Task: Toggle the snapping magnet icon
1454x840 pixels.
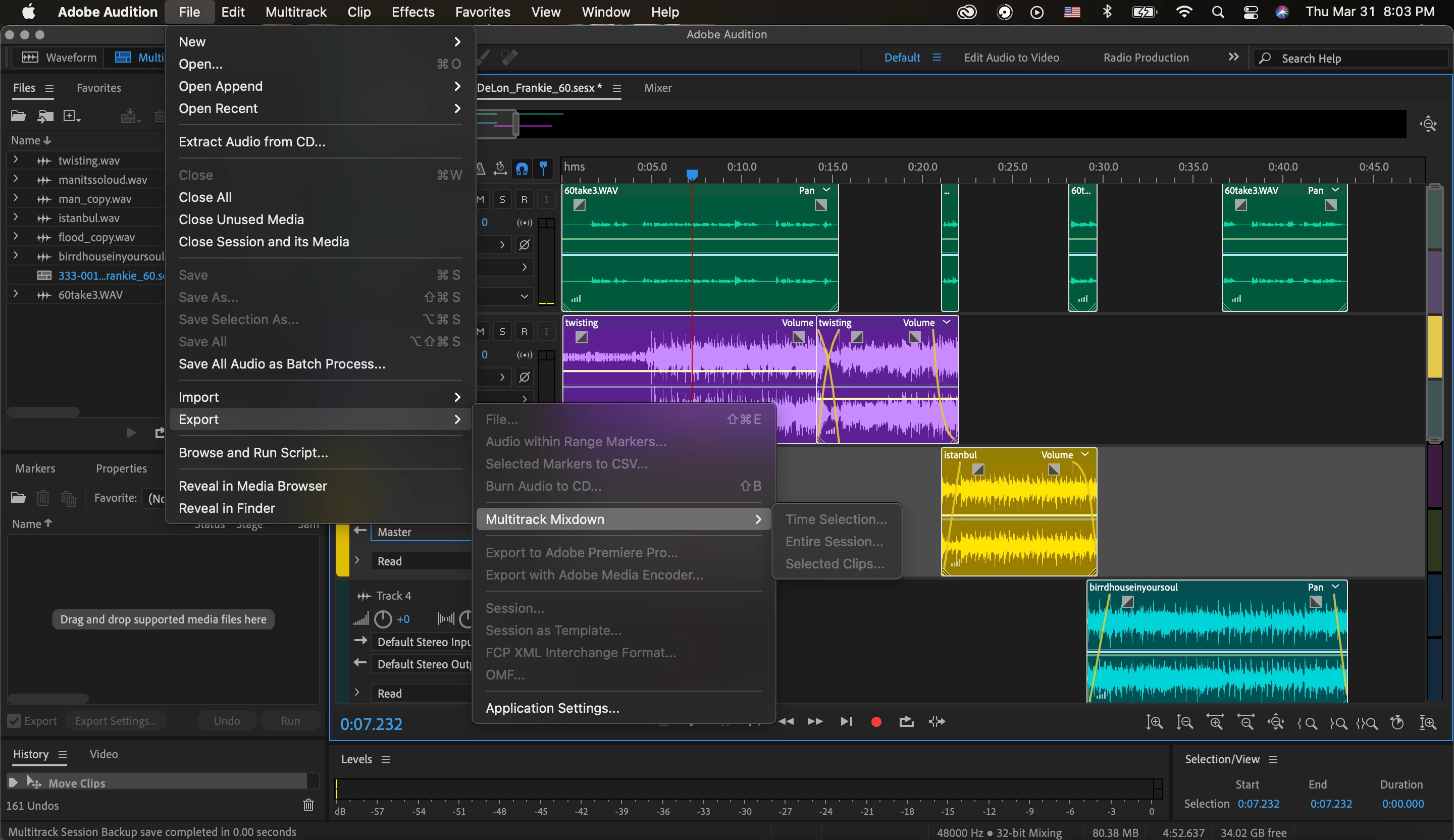Action: pos(522,169)
